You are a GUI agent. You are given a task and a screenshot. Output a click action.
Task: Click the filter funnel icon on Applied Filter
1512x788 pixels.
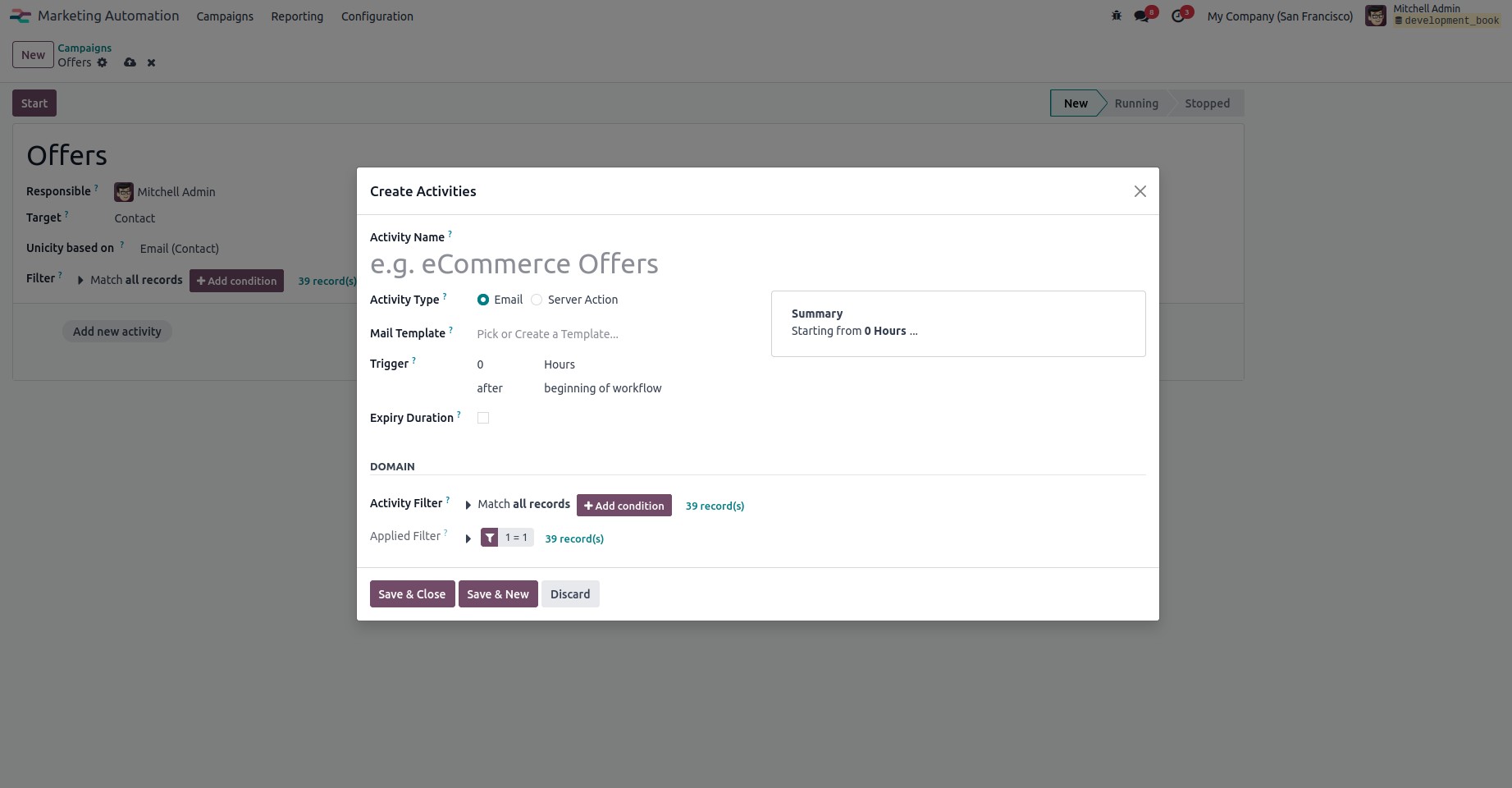pos(490,537)
